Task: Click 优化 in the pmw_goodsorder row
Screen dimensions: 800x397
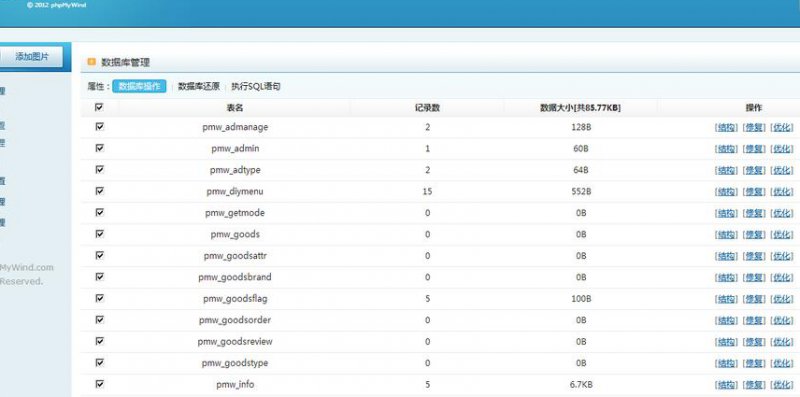Action: 782,320
